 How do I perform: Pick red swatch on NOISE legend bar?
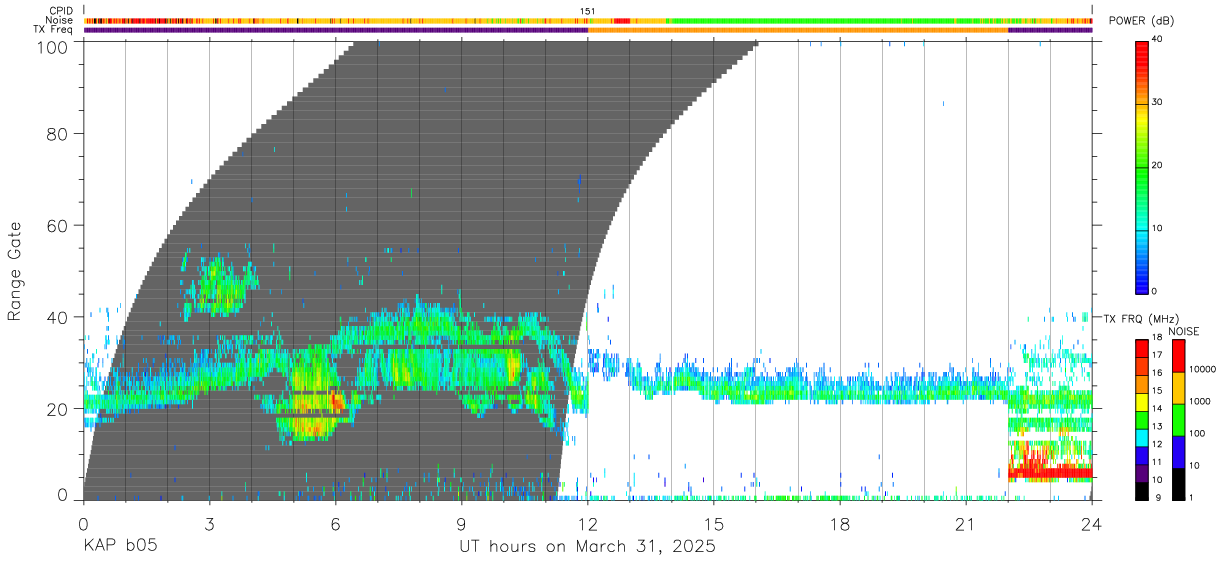[1179, 356]
